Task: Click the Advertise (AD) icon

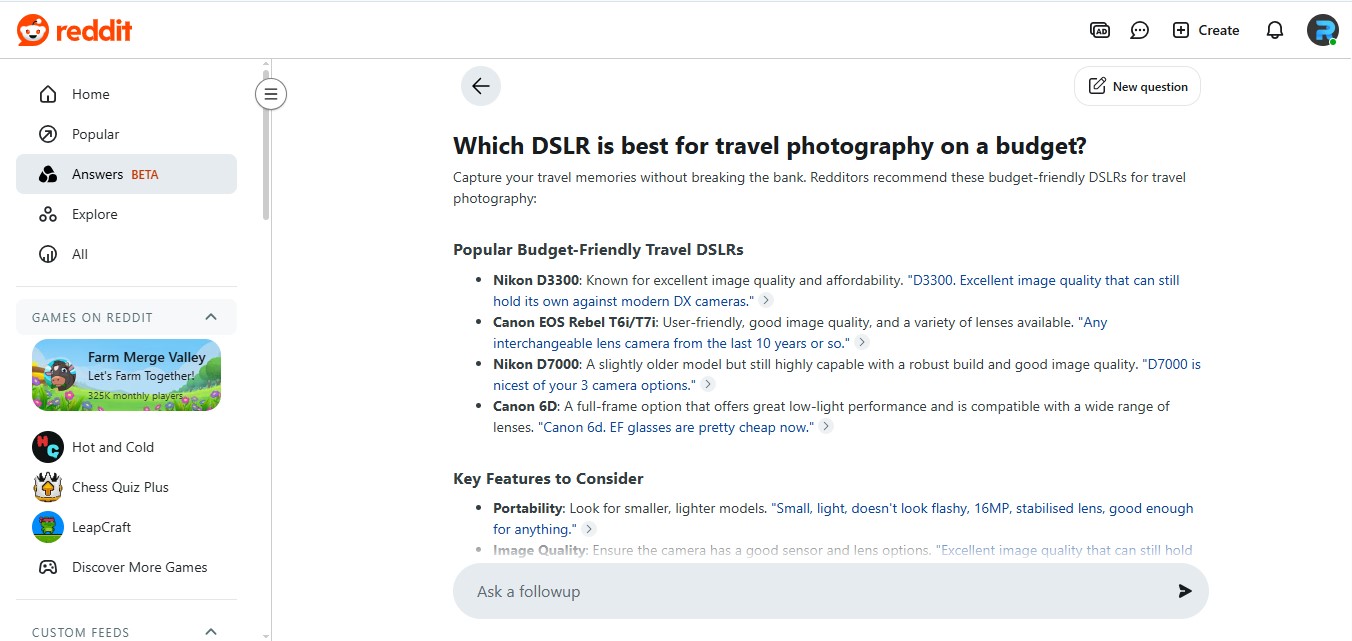Action: point(1100,30)
